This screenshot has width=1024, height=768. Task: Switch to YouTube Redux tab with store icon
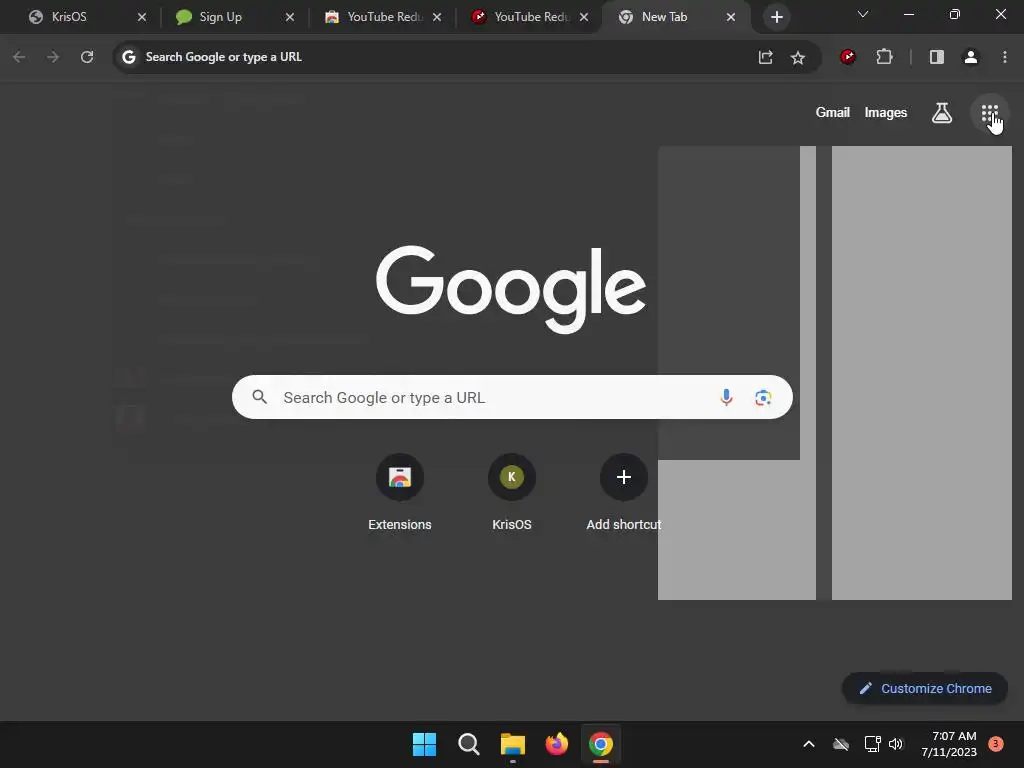[x=382, y=17]
